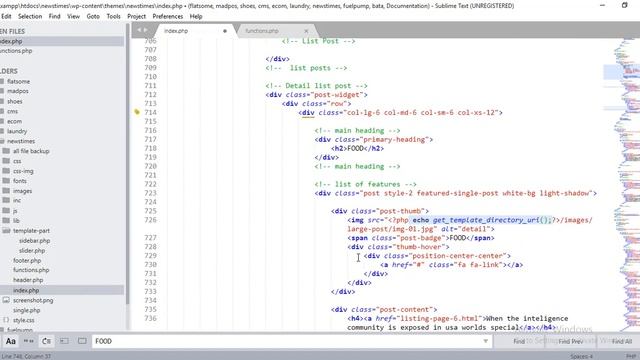Toggle case sensitive search (Aa) button
The width and height of the screenshot is (640, 360).
[11, 341]
